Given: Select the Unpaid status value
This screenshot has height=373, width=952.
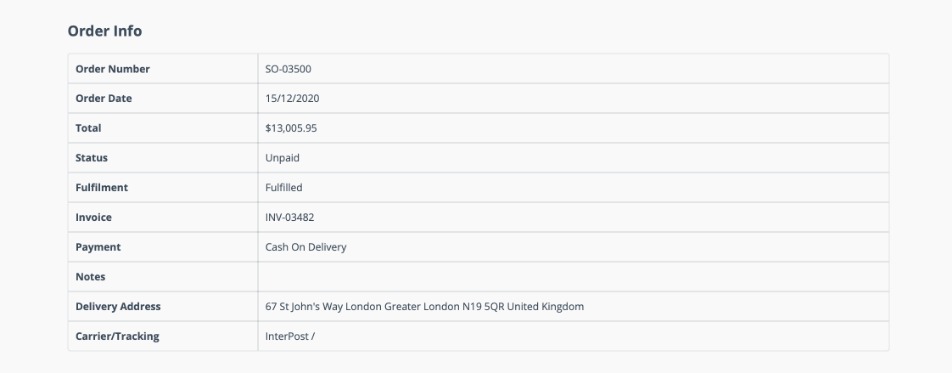Looking at the screenshot, I should coord(282,158).
